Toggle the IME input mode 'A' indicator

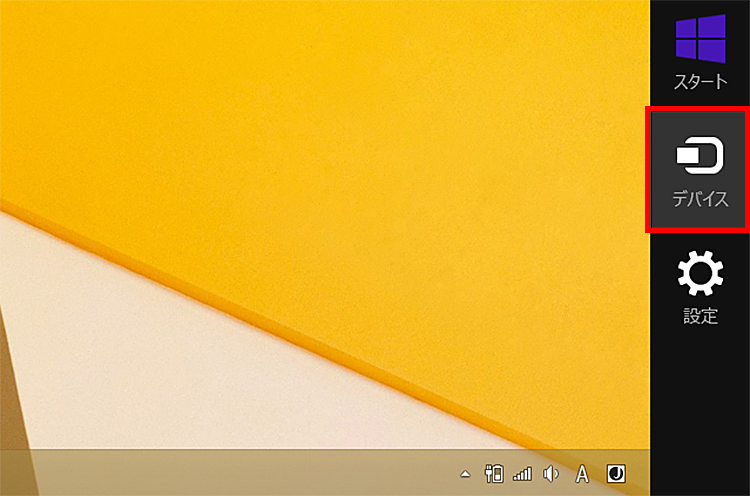click(x=582, y=474)
